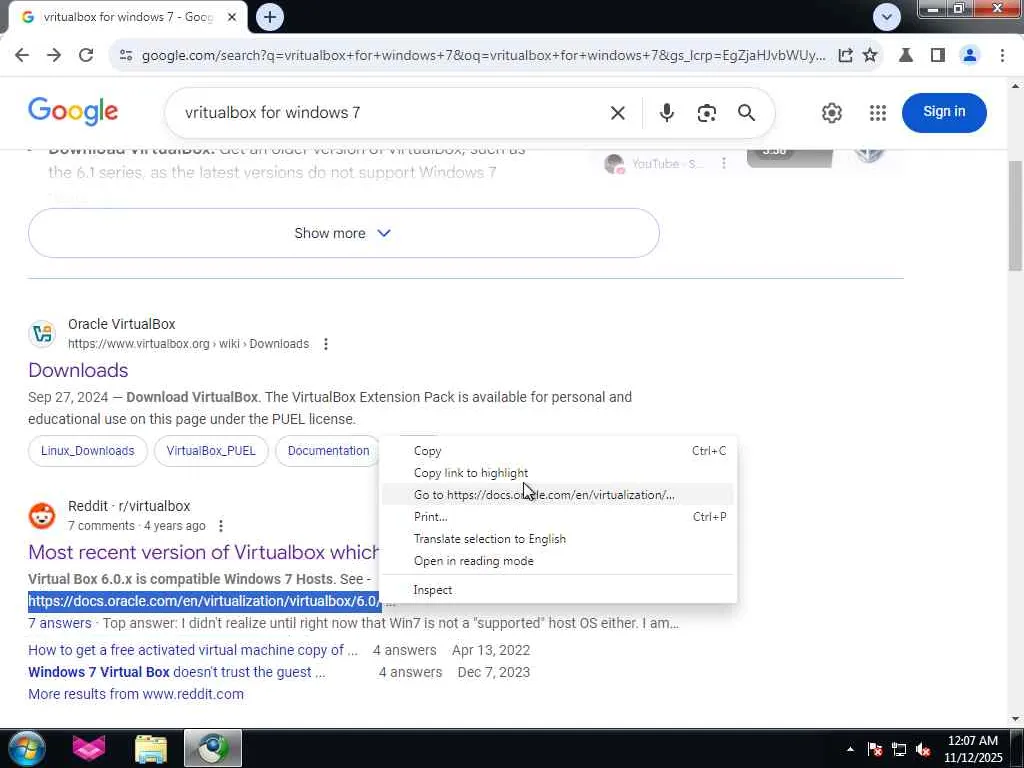This screenshot has width=1024, height=768.
Task: Go forward to the next page
Action: coord(54,56)
